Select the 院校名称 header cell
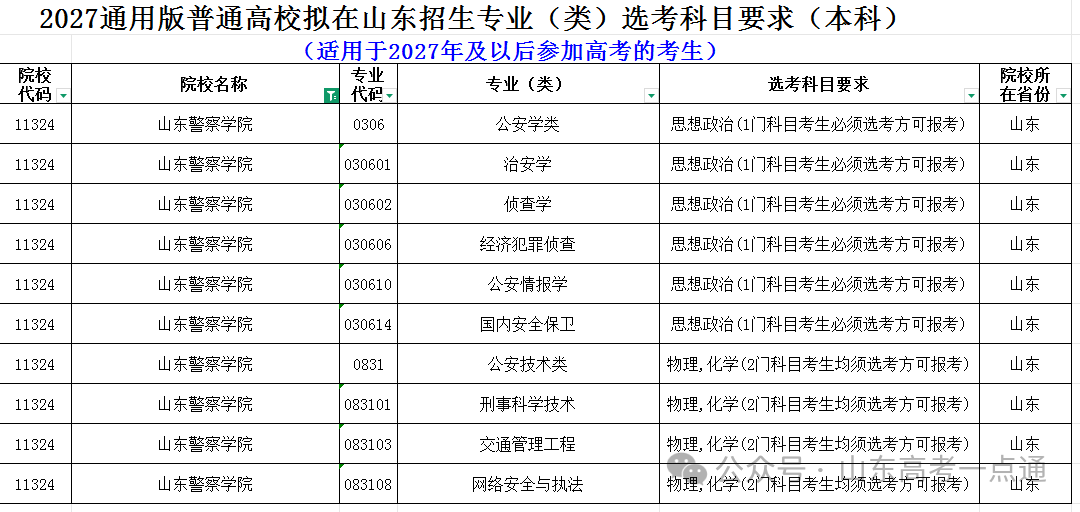This screenshot has width=1080, height=512. pyautogui.click(x=205, y=84)
